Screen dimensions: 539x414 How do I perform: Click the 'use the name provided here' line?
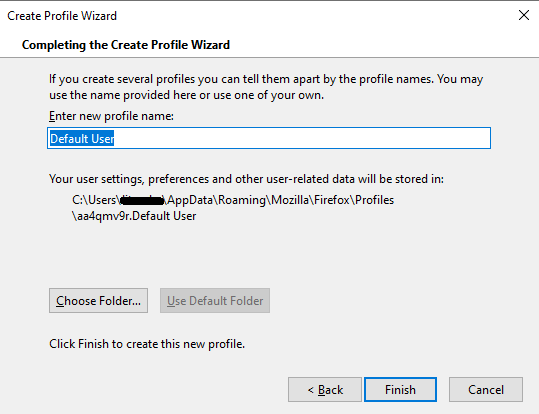point(186,95)
